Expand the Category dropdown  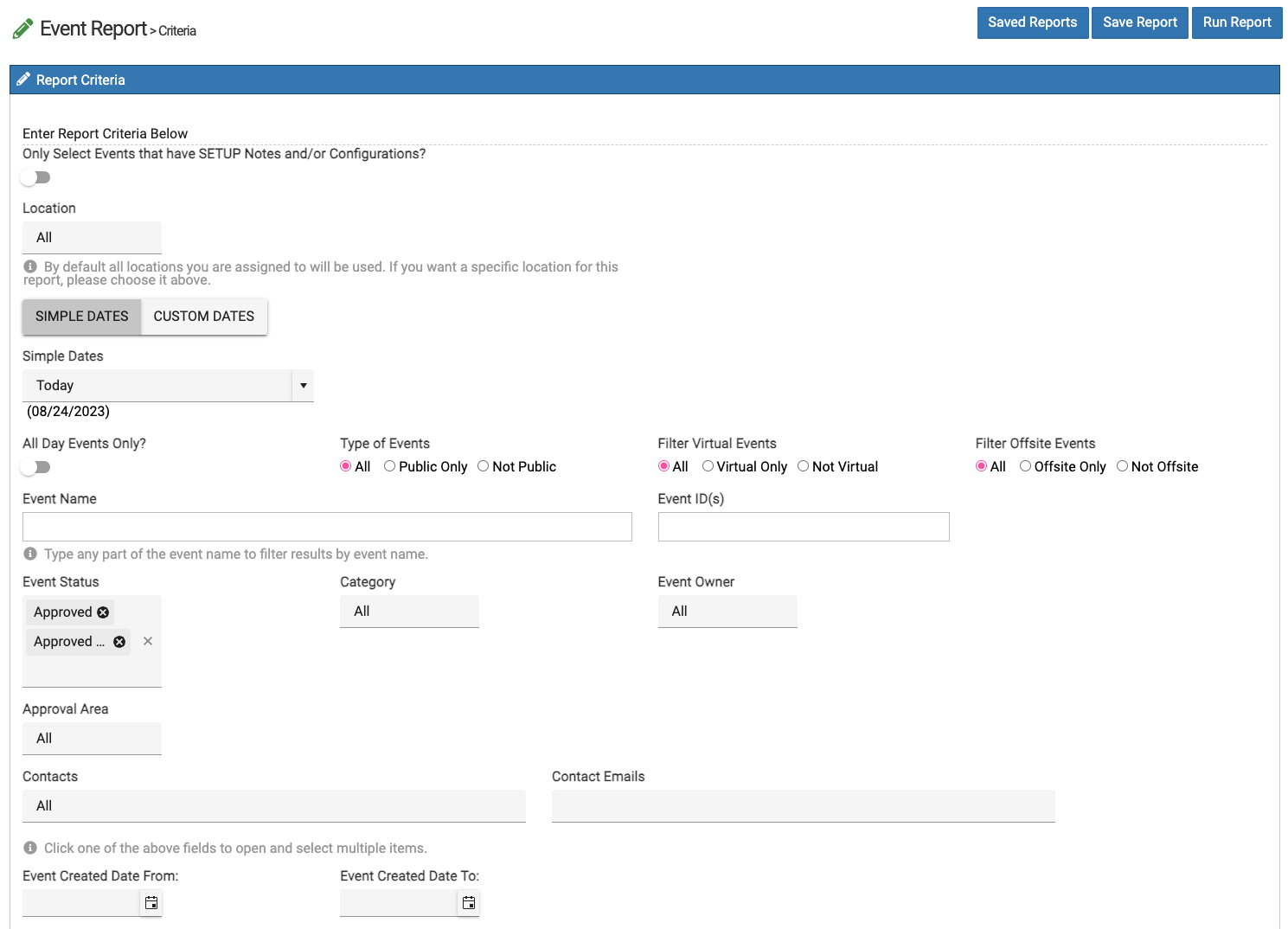coord(409,612)
